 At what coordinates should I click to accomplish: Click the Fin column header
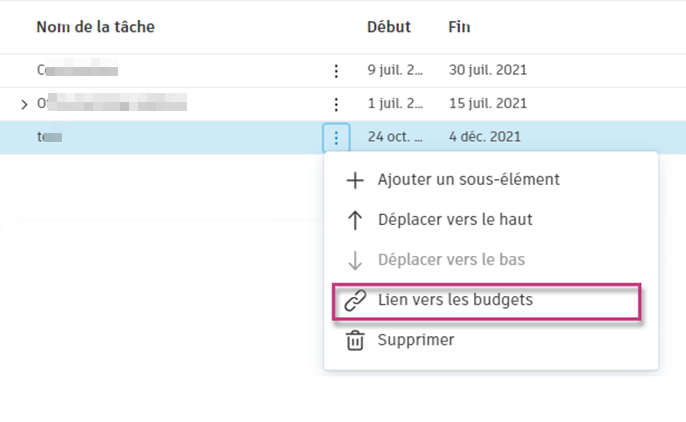tap(459, 26)
